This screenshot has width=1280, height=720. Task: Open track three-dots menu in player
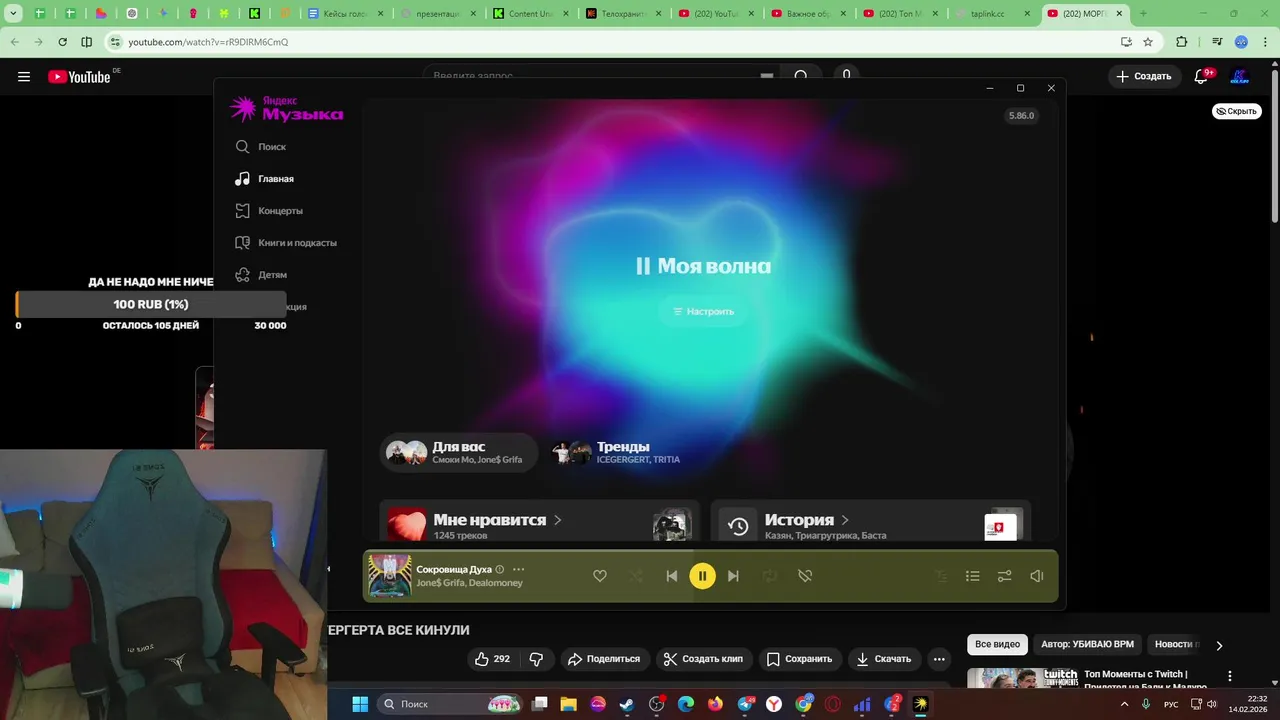point(518,569)
